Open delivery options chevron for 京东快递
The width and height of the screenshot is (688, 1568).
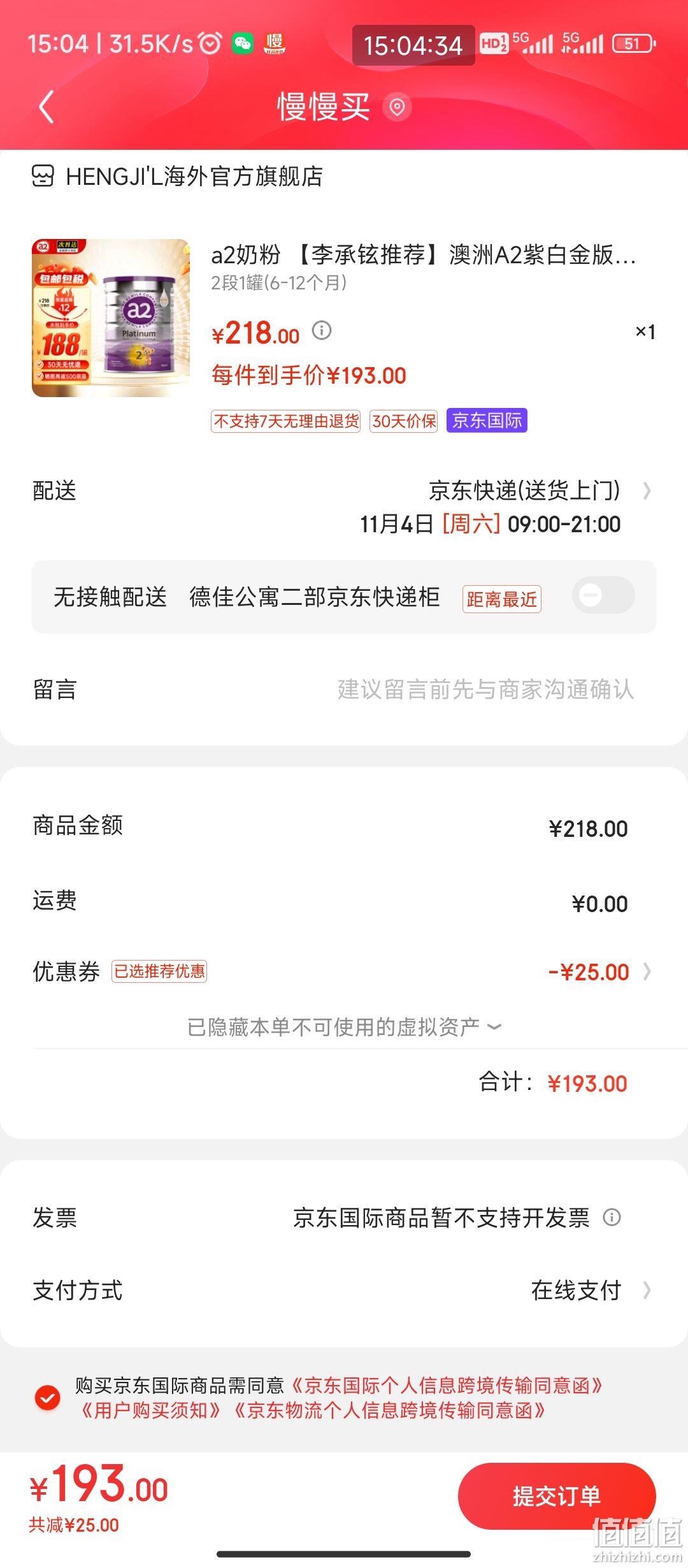click(x=647, y=491)
